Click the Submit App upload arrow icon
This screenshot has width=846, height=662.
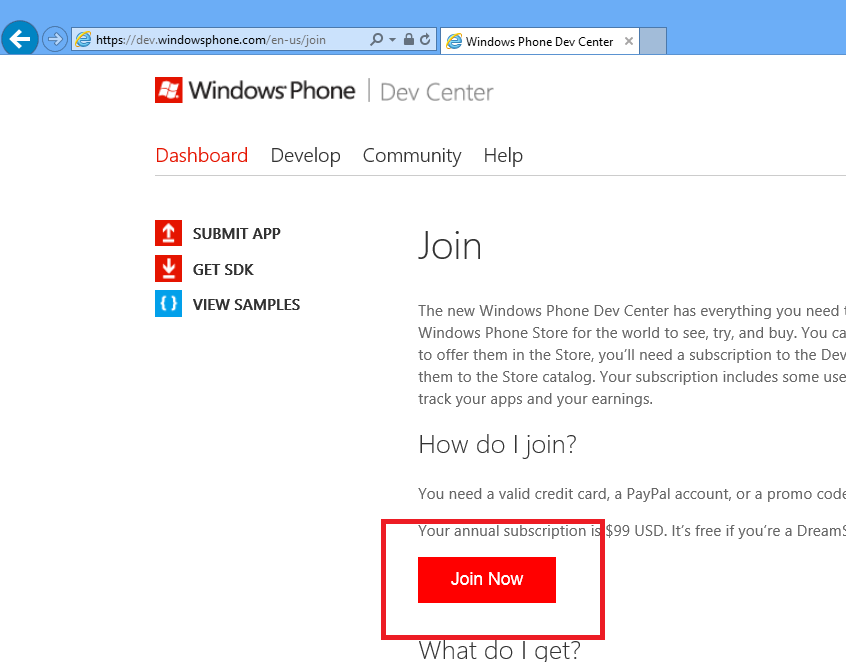point(168,233)
